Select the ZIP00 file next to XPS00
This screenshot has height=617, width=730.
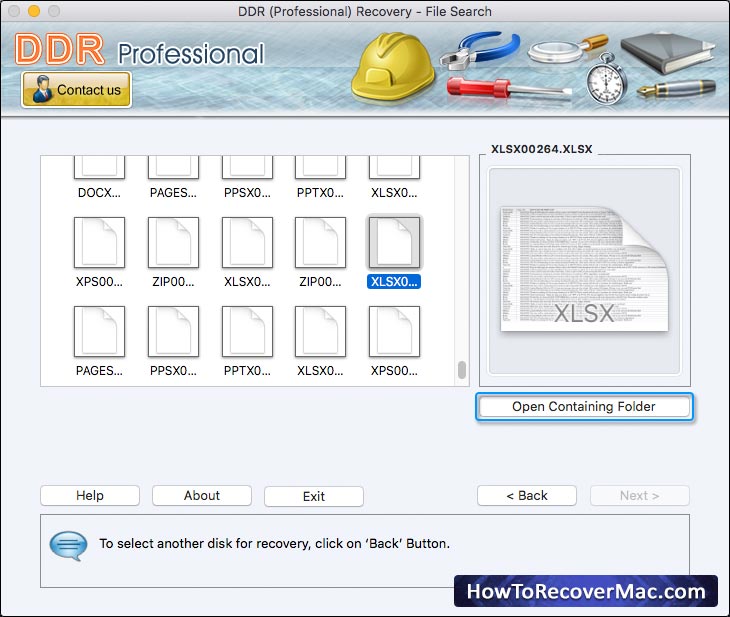(x=173, y=252)
